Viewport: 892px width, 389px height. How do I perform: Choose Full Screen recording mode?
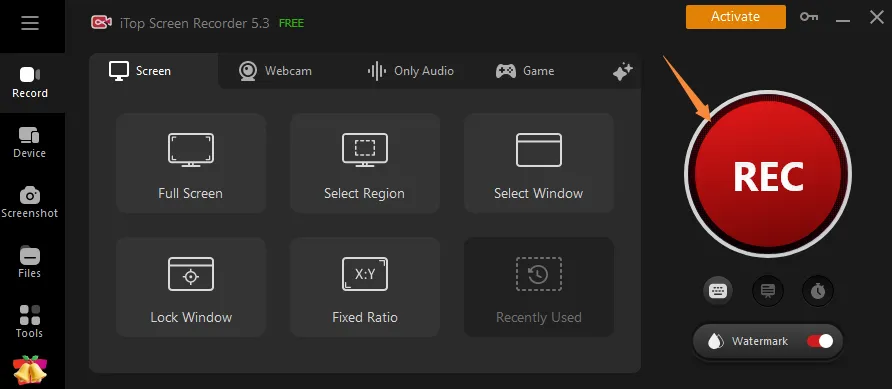(x=191, y=163)
